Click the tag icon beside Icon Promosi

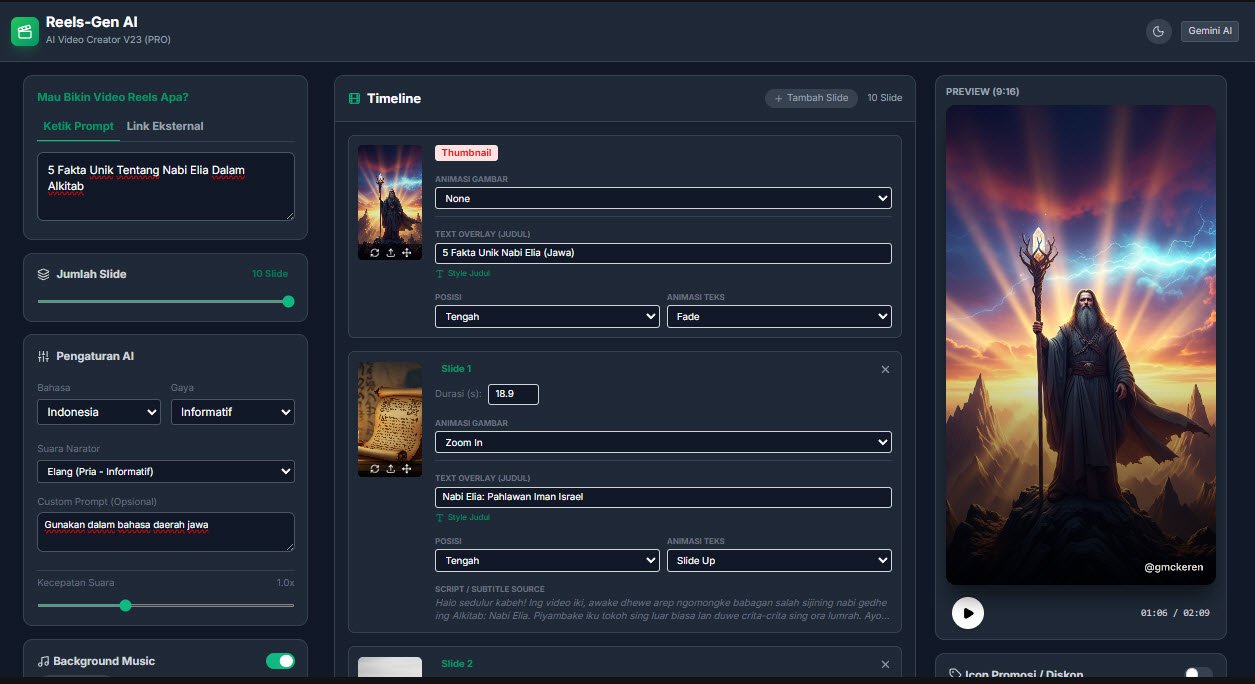coord(954,675)
